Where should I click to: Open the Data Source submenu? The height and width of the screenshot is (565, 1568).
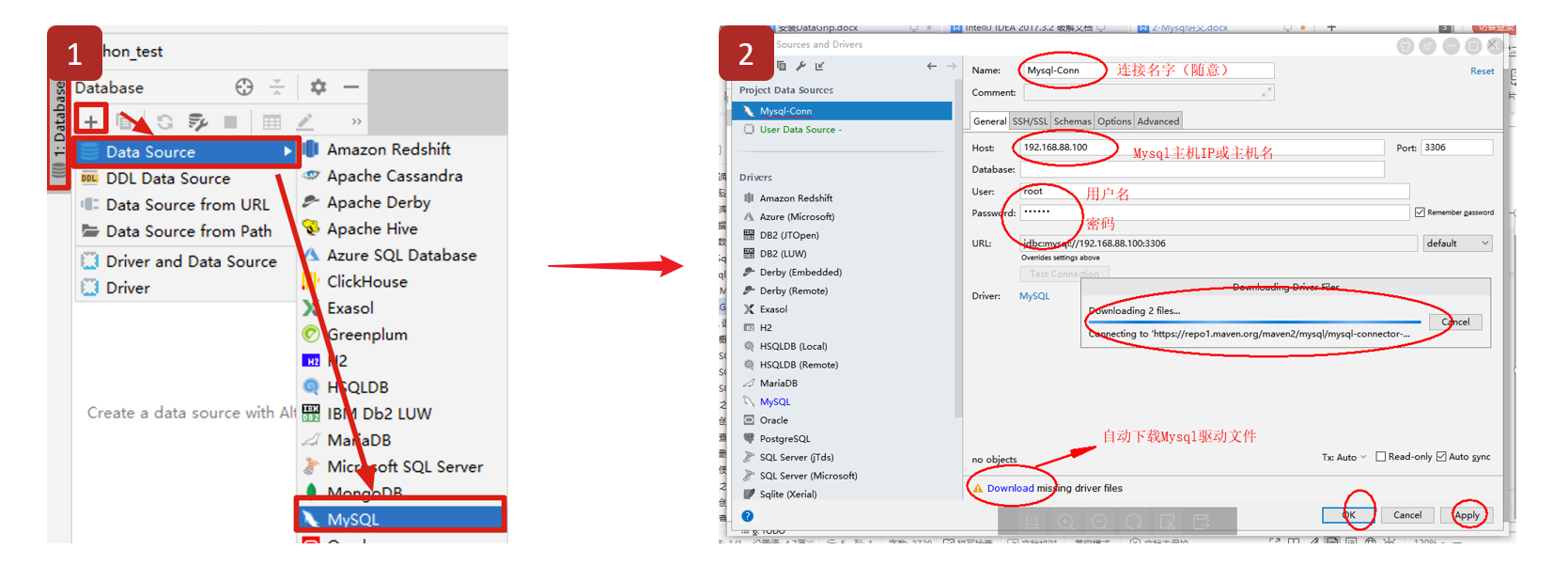186,151
